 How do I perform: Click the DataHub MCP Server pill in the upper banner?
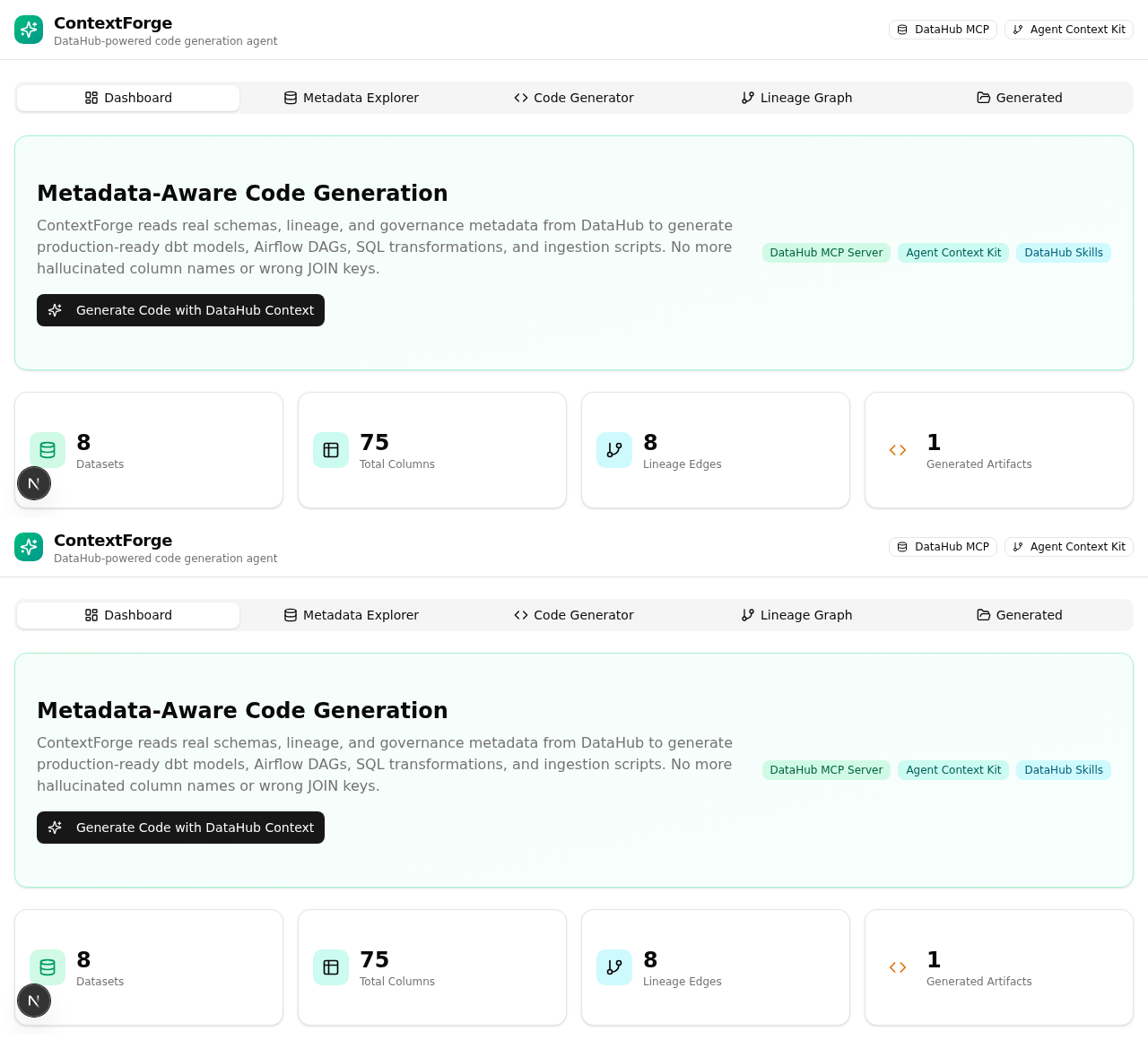tap(826, 253)
